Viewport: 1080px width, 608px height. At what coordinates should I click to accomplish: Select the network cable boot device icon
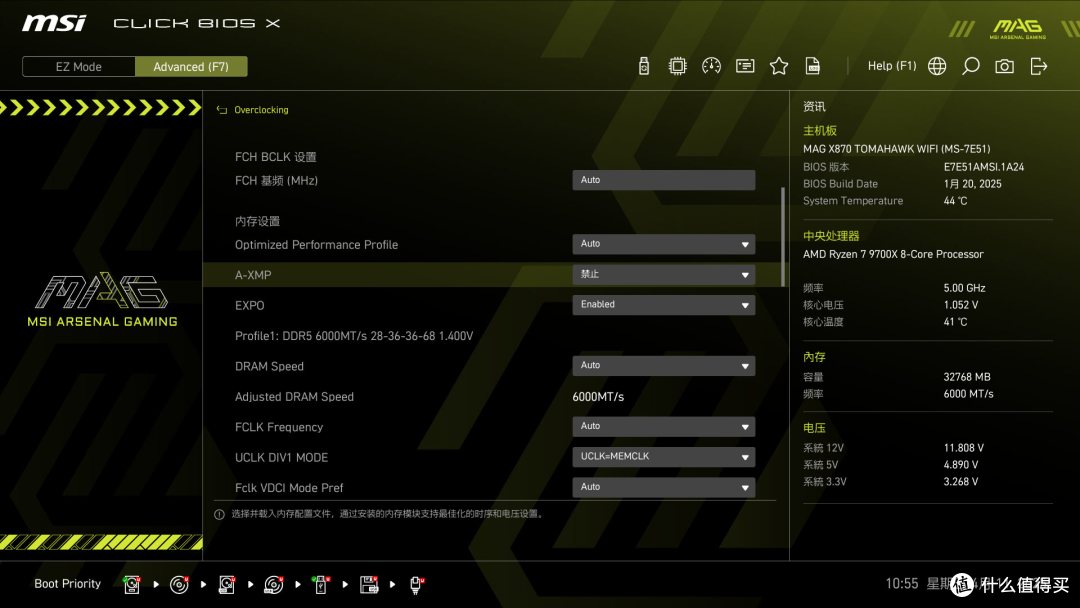coord(416,585)
